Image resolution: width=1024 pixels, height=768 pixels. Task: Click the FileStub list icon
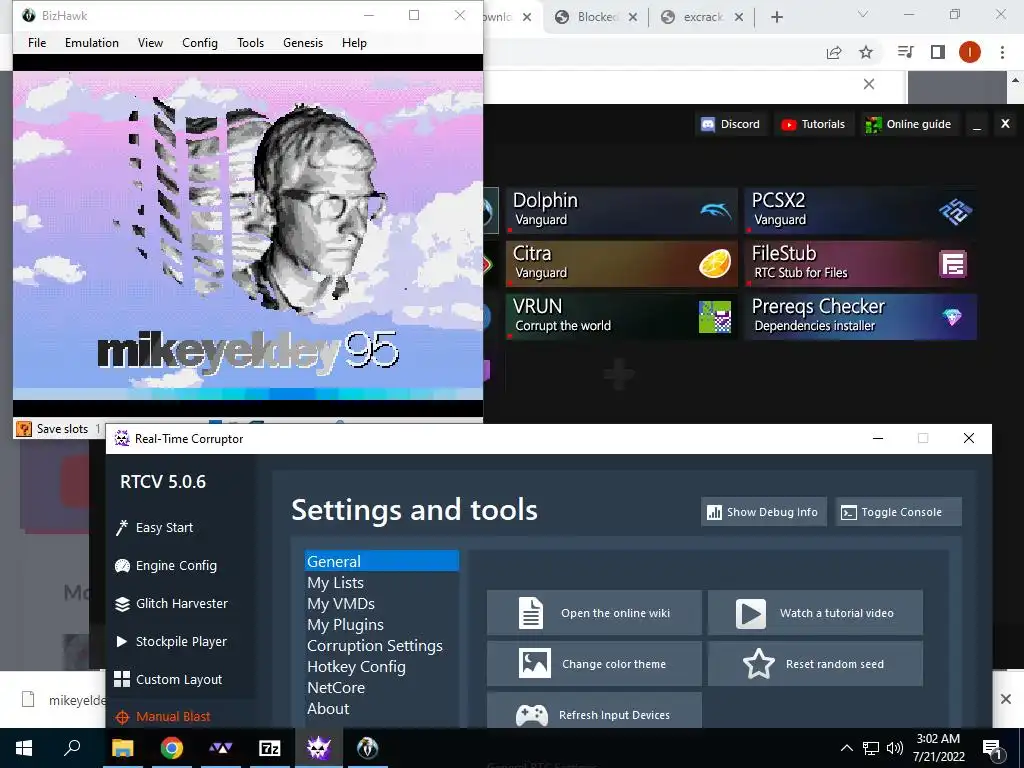click(x=953, y=264)
